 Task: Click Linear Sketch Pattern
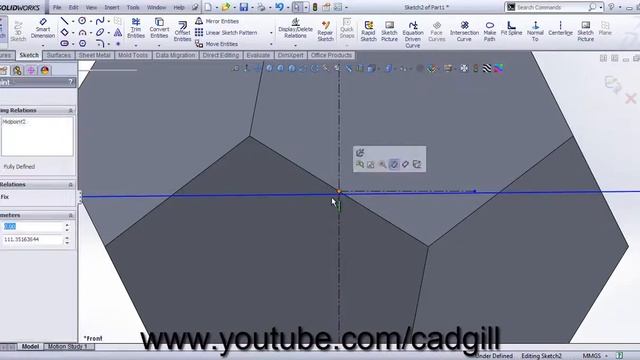226,32
